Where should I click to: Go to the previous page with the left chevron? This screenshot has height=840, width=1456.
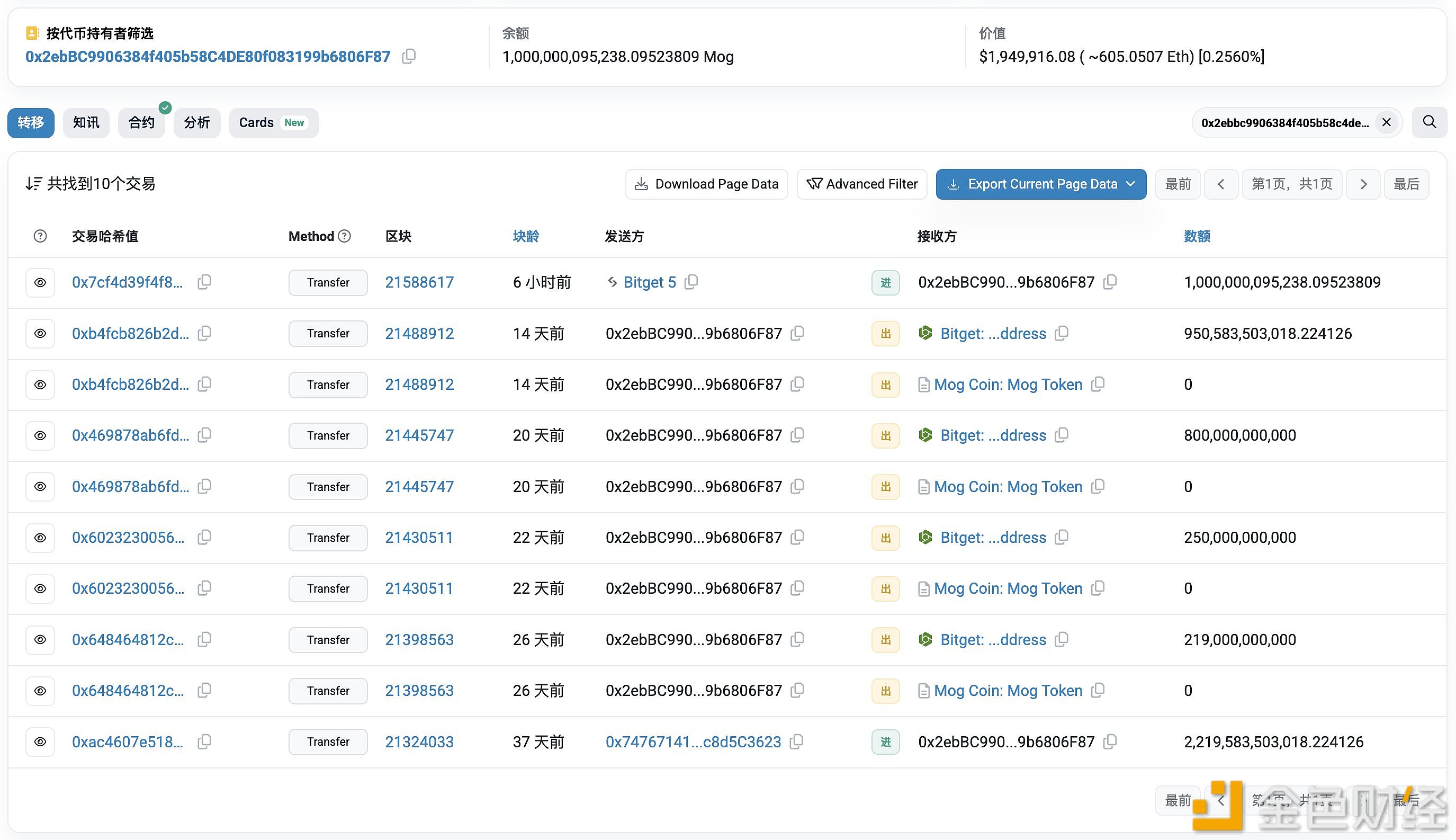tap(1221, 184)
